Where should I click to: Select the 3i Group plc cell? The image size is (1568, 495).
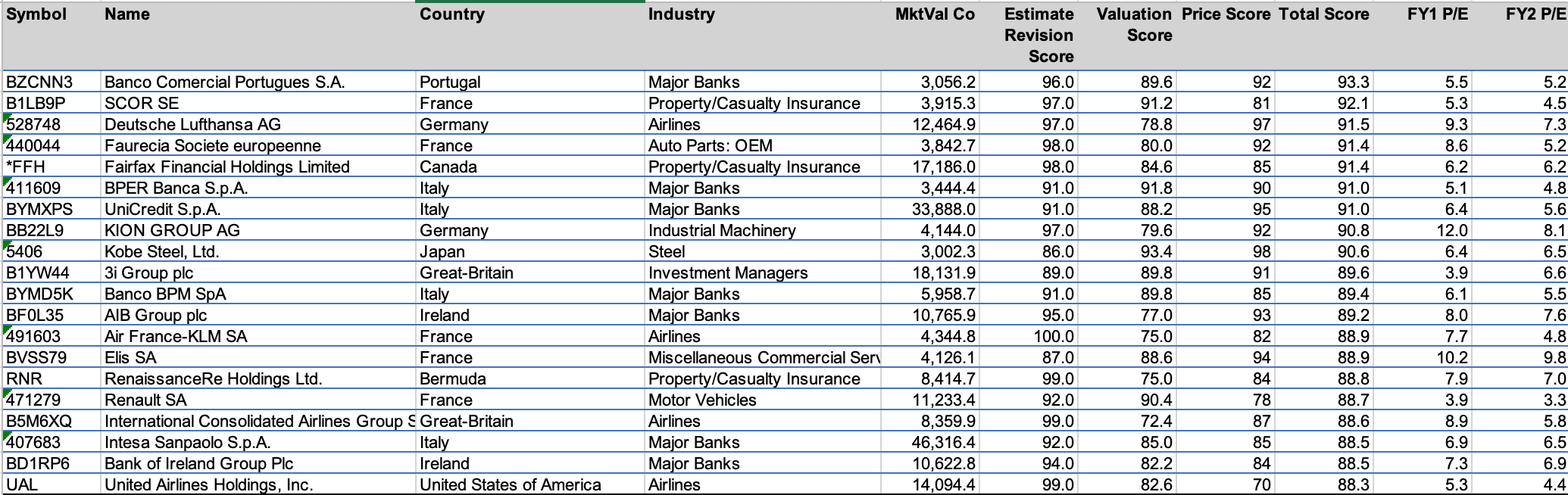[258, 272]
